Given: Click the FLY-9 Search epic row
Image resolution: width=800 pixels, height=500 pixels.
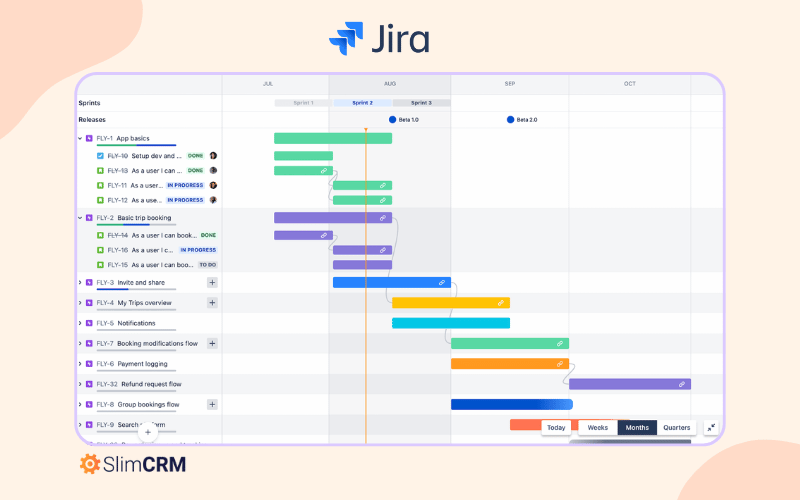Looking at the screenshot, I should (x=149, y=425).
